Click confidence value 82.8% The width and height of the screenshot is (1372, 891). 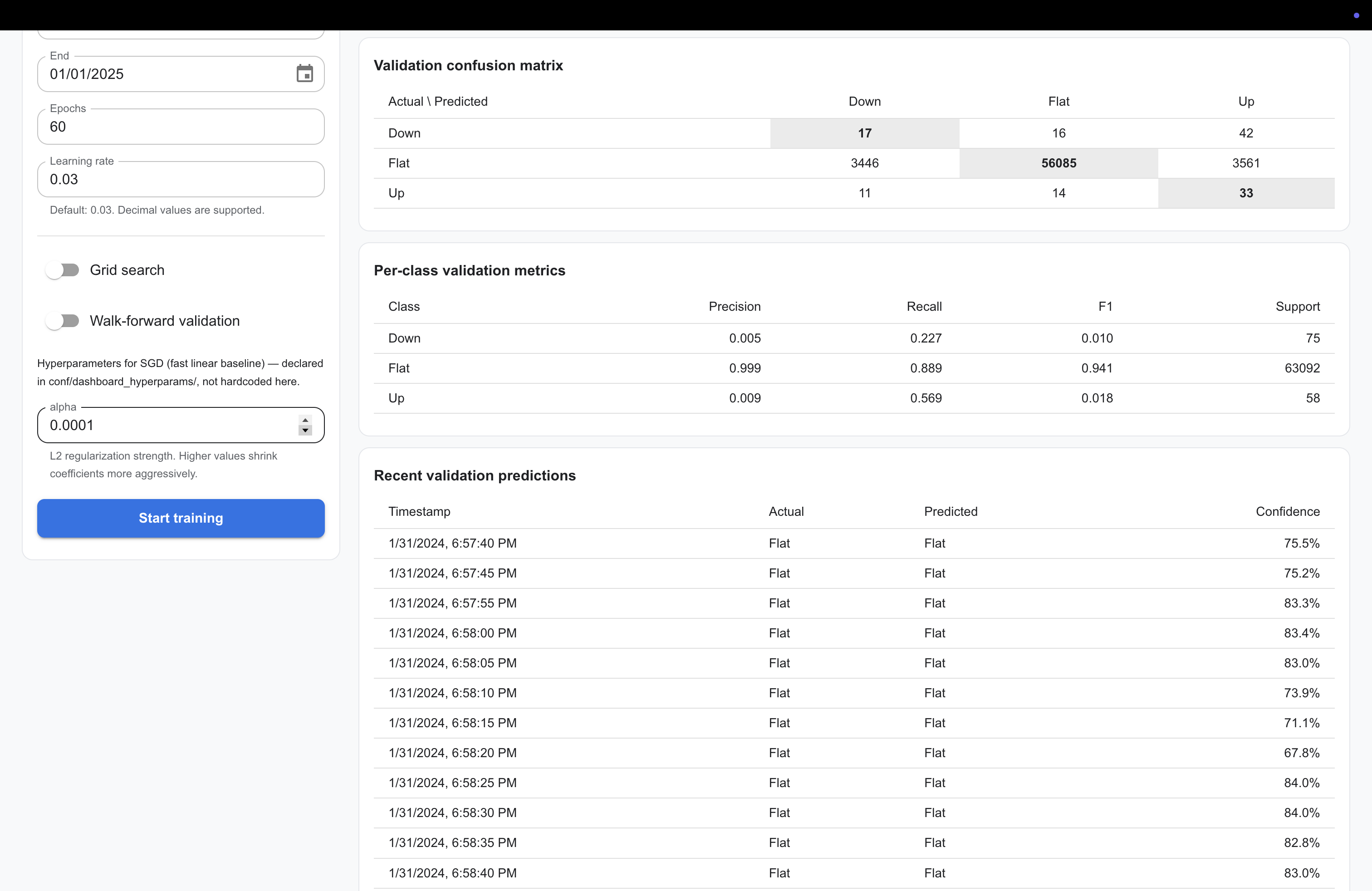point(1302,843)
